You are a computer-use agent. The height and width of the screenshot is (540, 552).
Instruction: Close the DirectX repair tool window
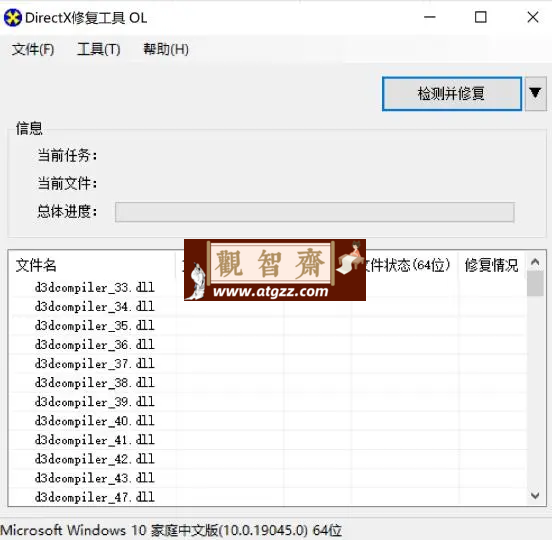point(533,17)
